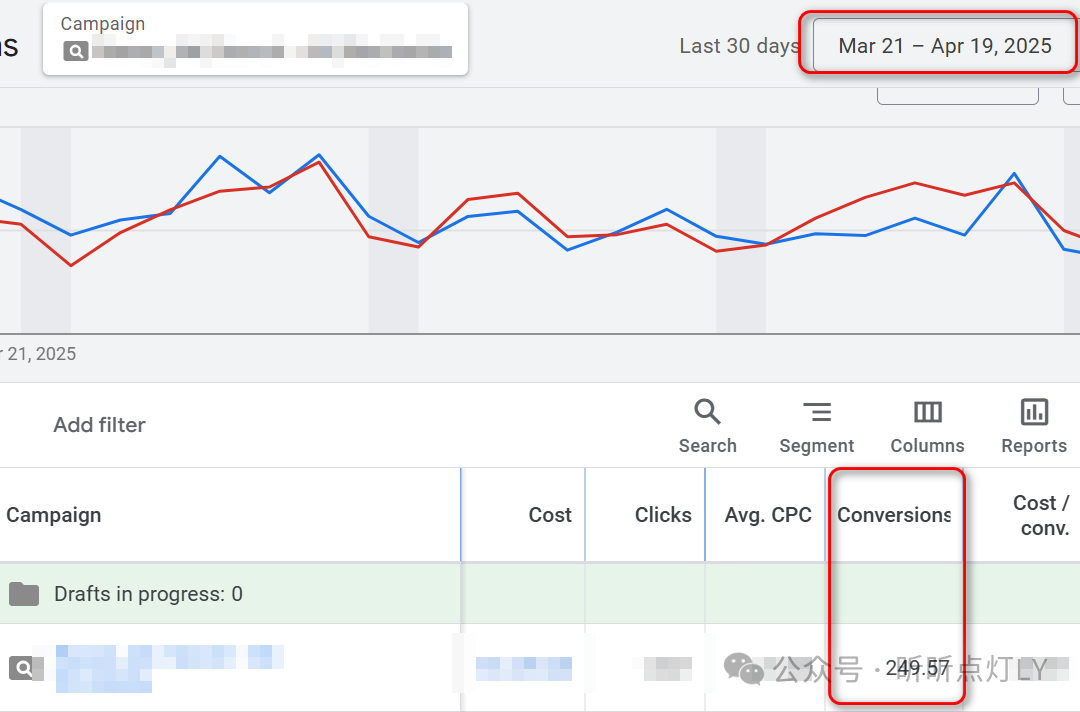Click the magnifier icon in the Campaign selector

tap(75, 51)
